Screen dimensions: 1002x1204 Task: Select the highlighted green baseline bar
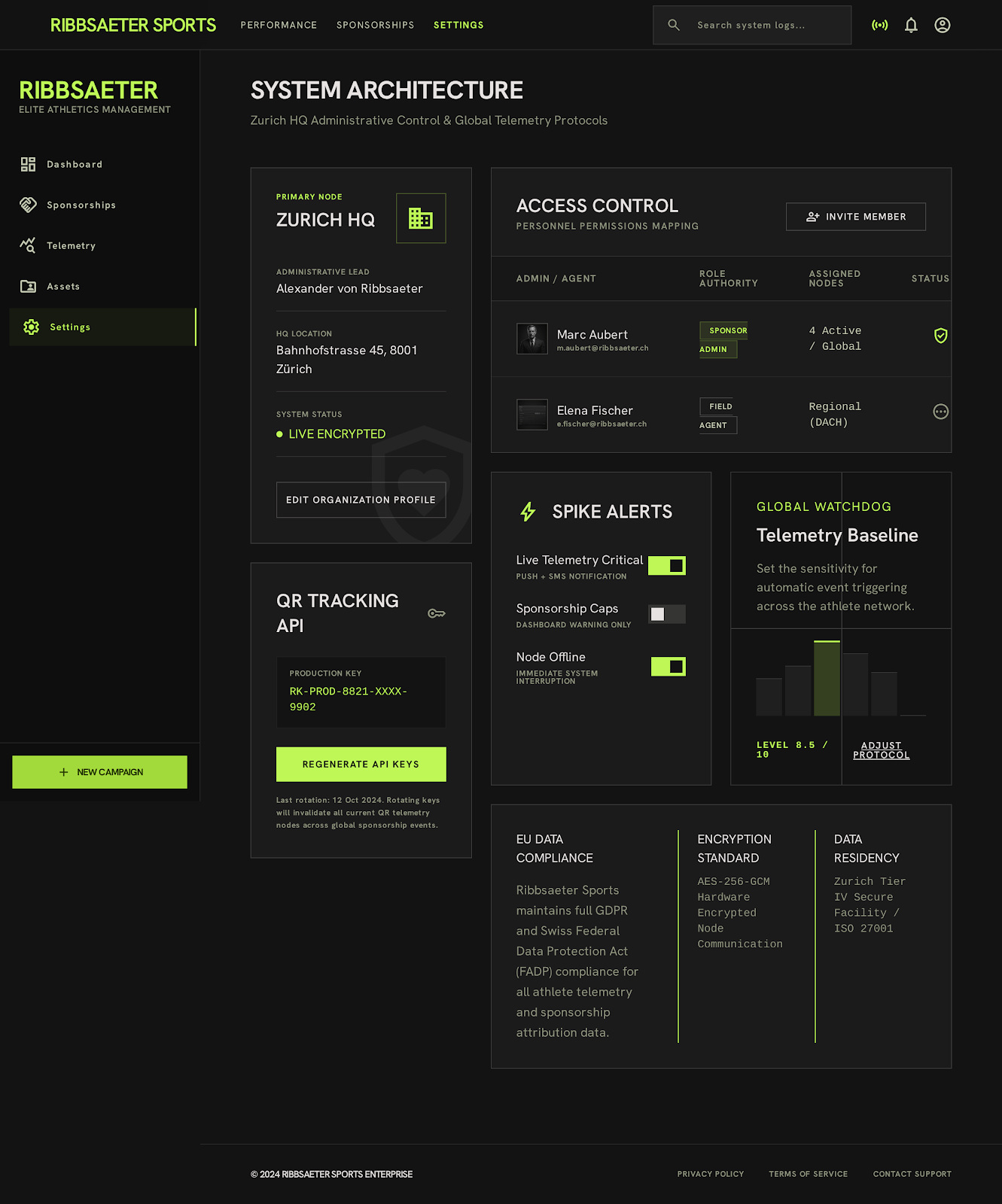pos(827,678)
